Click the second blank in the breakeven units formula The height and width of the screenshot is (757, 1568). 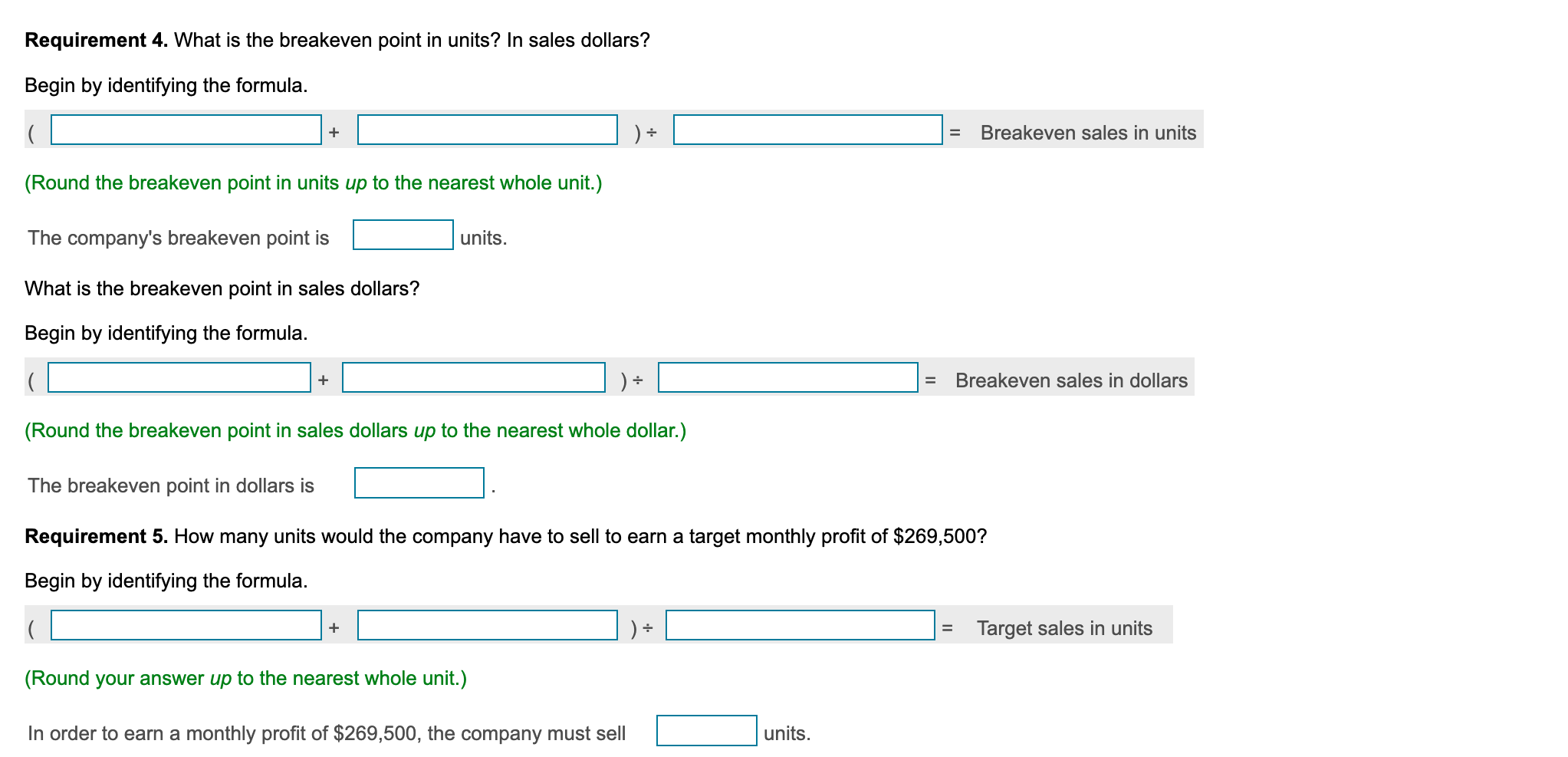click(x=487, y=132)
